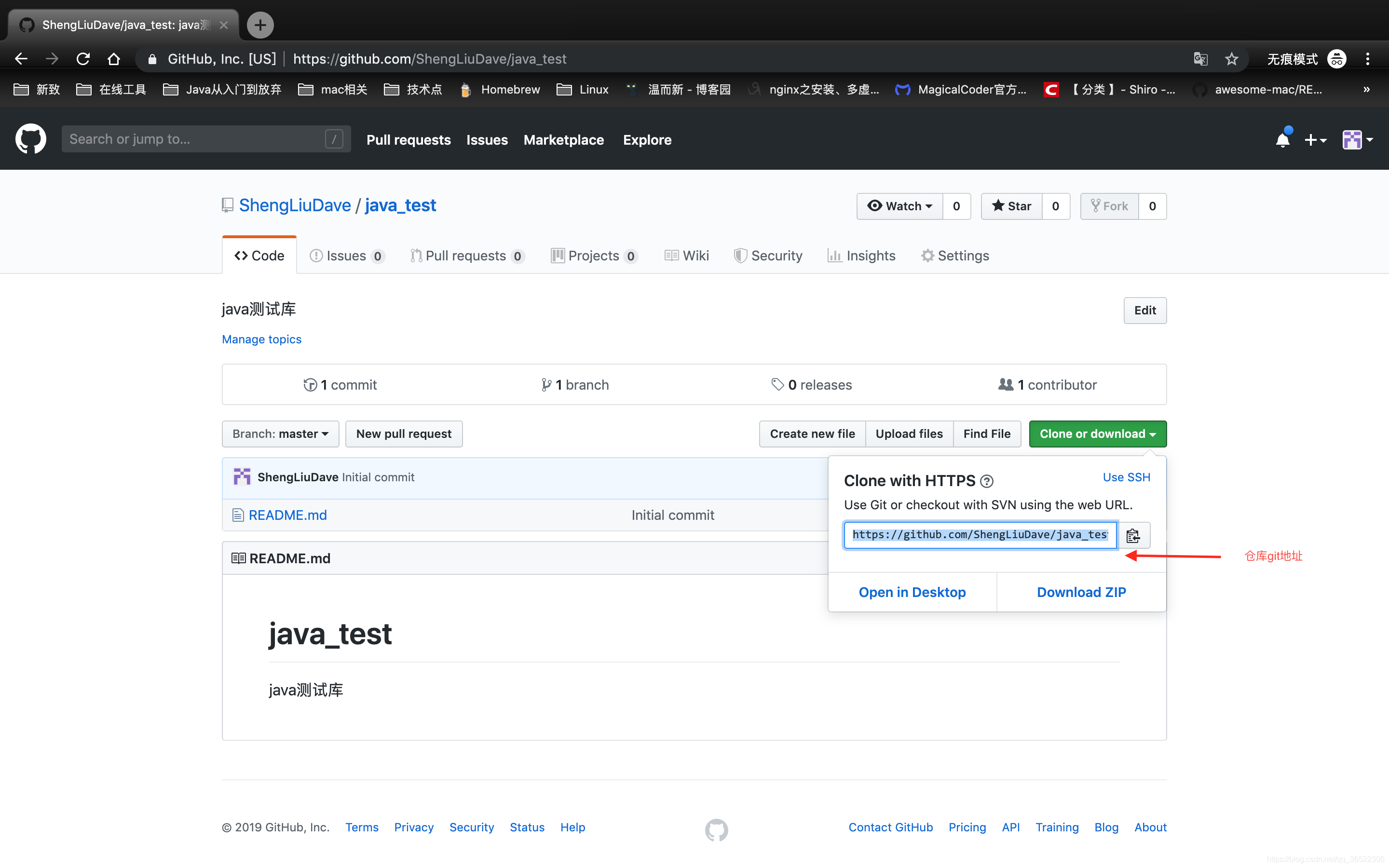Expand the Clone or download dropdown
This screenshot has width=1389, height=868.
(1097, 433)
